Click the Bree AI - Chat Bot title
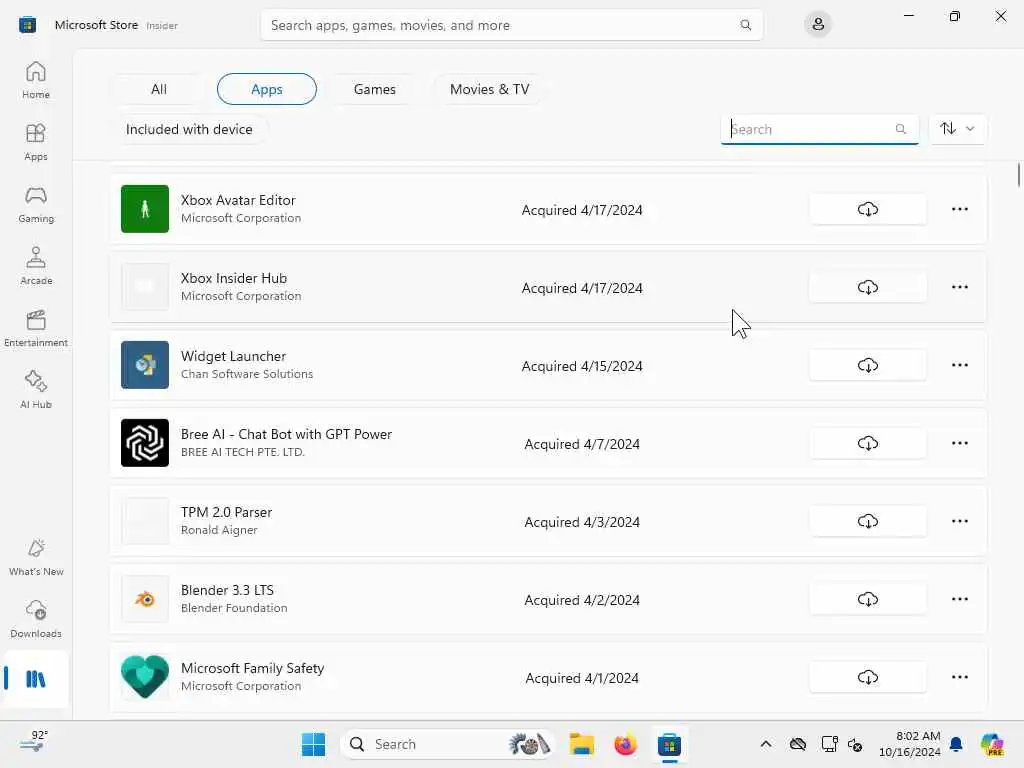The image size is (1024, 768). (286, 434)
